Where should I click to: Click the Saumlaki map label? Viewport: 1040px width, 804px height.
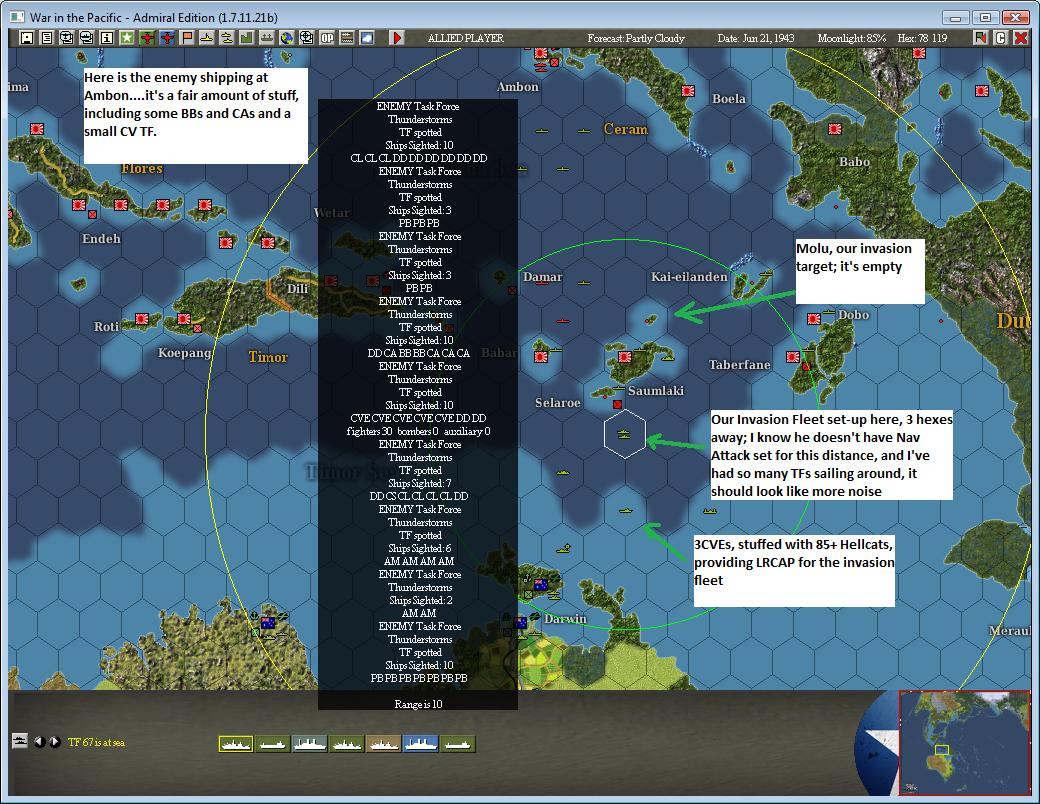pyautogui.click(x=655, y=391)
